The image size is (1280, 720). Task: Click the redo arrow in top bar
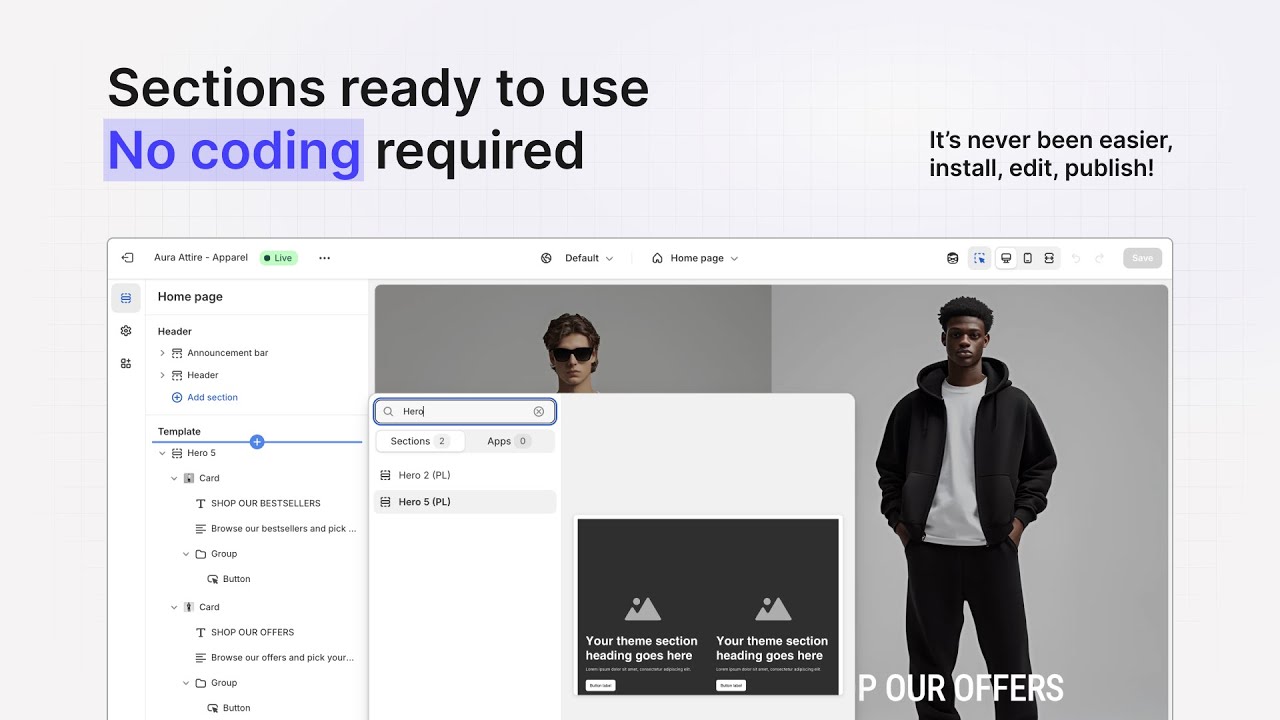[x=1099, y=258]
